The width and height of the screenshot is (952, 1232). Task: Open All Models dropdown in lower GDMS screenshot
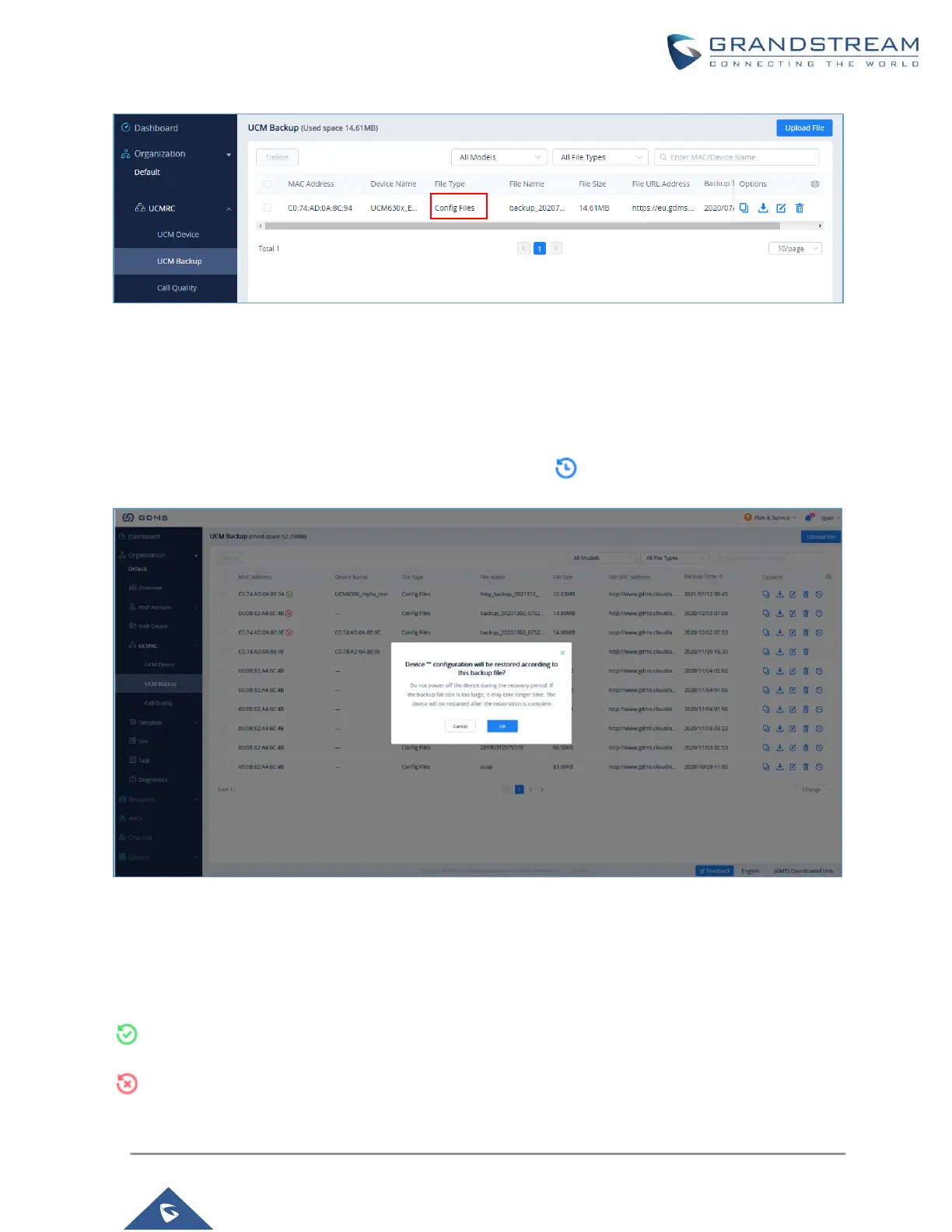[602, 558]
